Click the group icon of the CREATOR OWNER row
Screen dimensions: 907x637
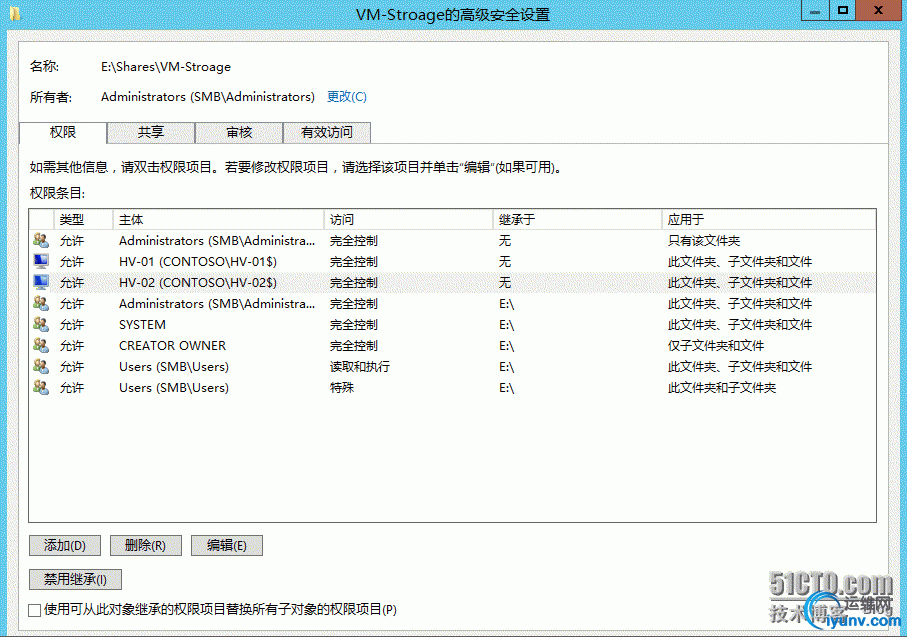click(x=40, y=345)
